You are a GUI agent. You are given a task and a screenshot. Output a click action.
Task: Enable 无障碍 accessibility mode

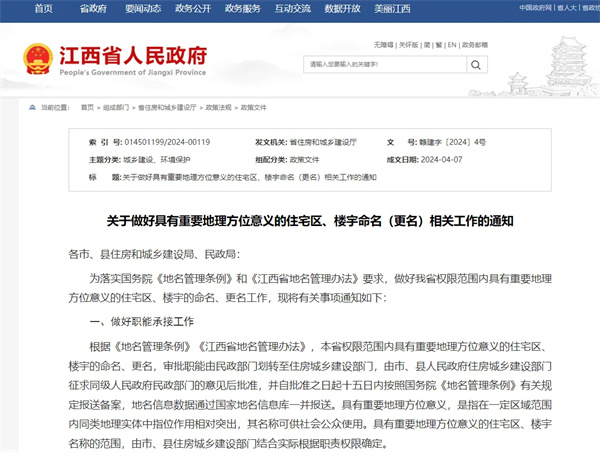[x=382, y=45]
